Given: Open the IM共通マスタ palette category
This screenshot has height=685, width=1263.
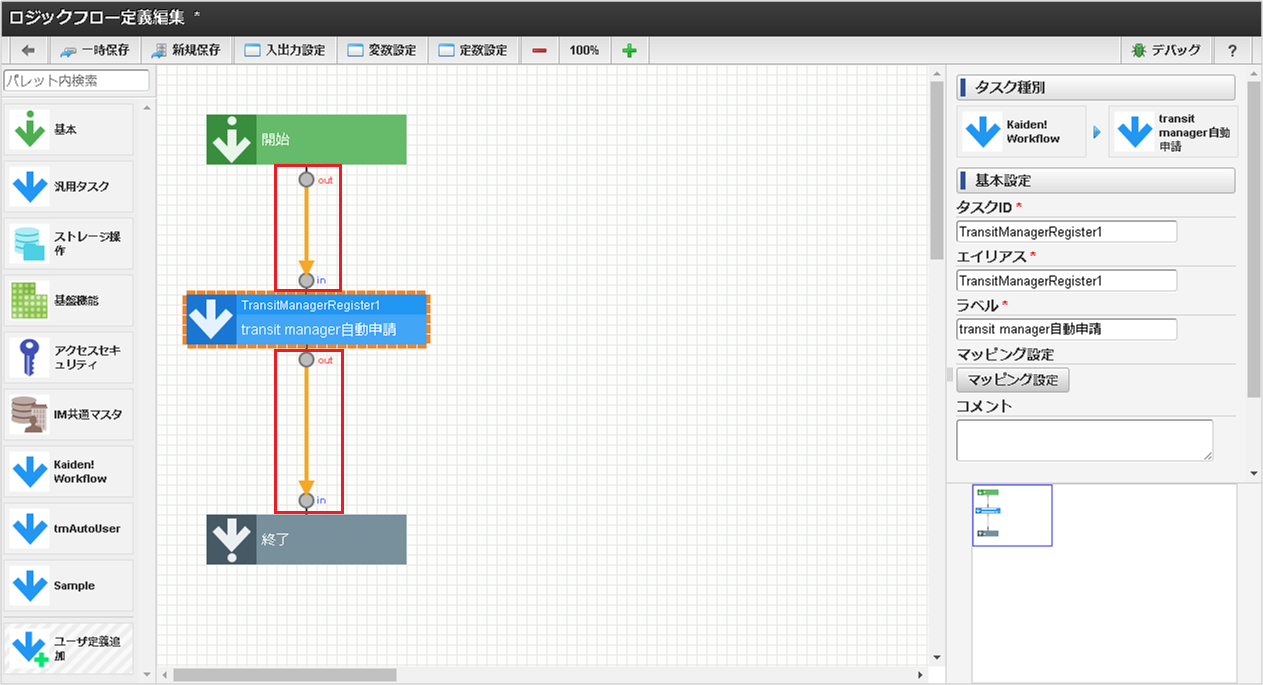Looking at the screenshot, I should pos(70,414).
